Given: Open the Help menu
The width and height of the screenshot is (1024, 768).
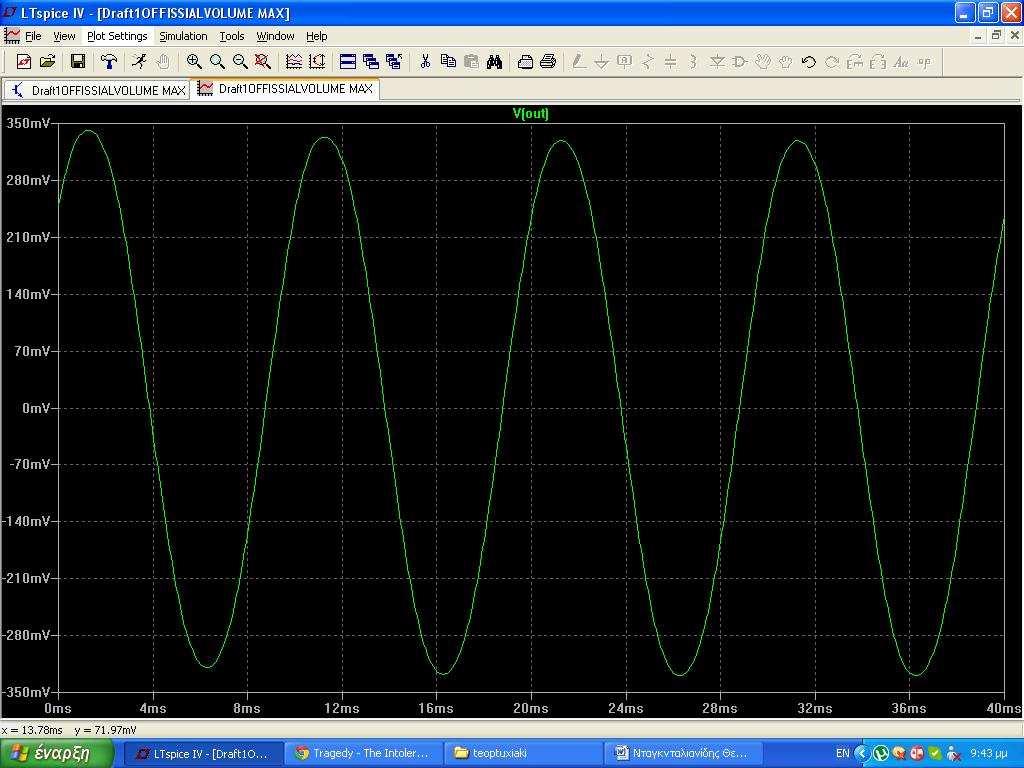Looking at the screenshot, I should tap(317, 36).
